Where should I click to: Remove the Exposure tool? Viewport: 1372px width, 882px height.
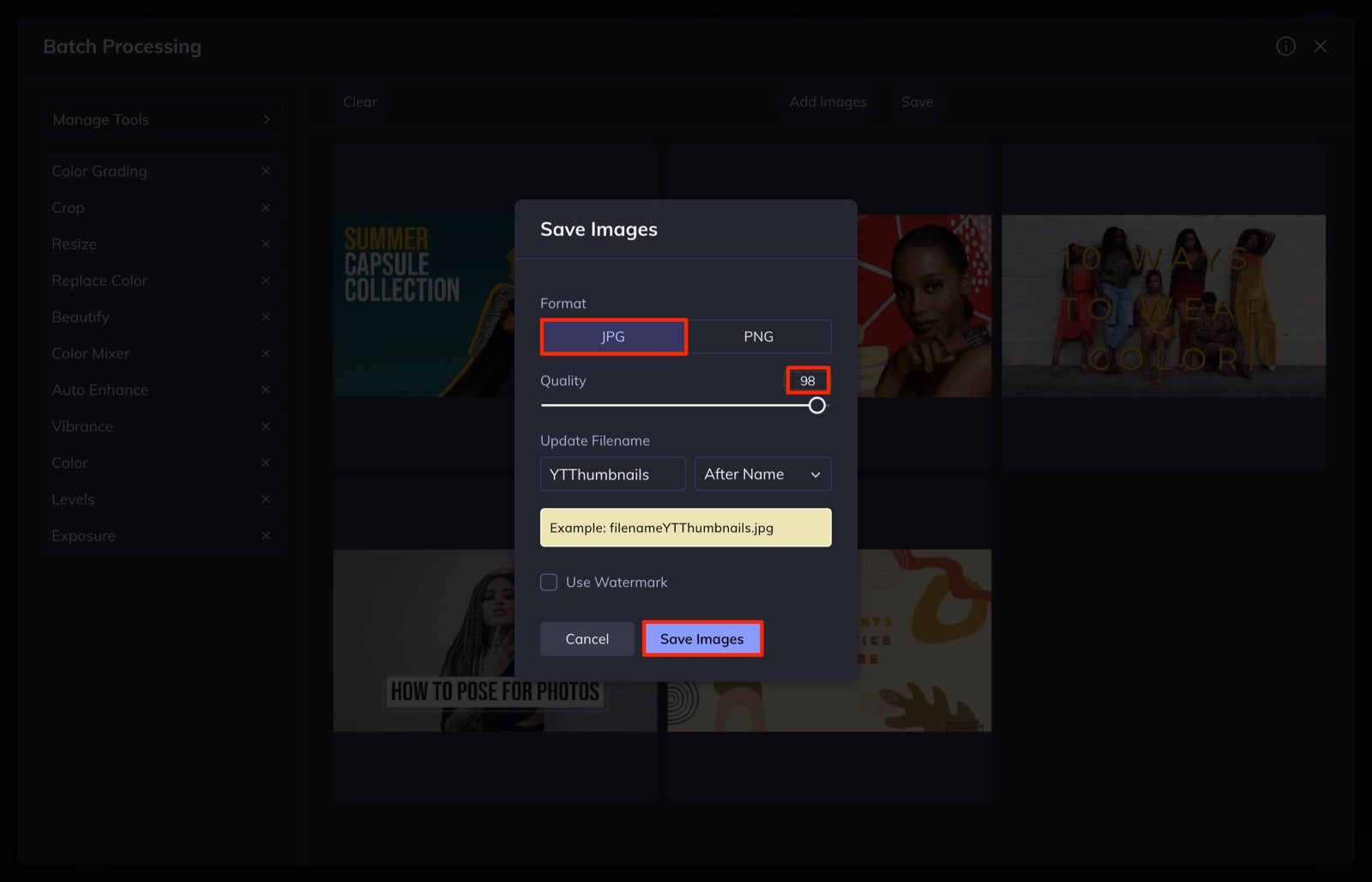[x=266, y=535]
